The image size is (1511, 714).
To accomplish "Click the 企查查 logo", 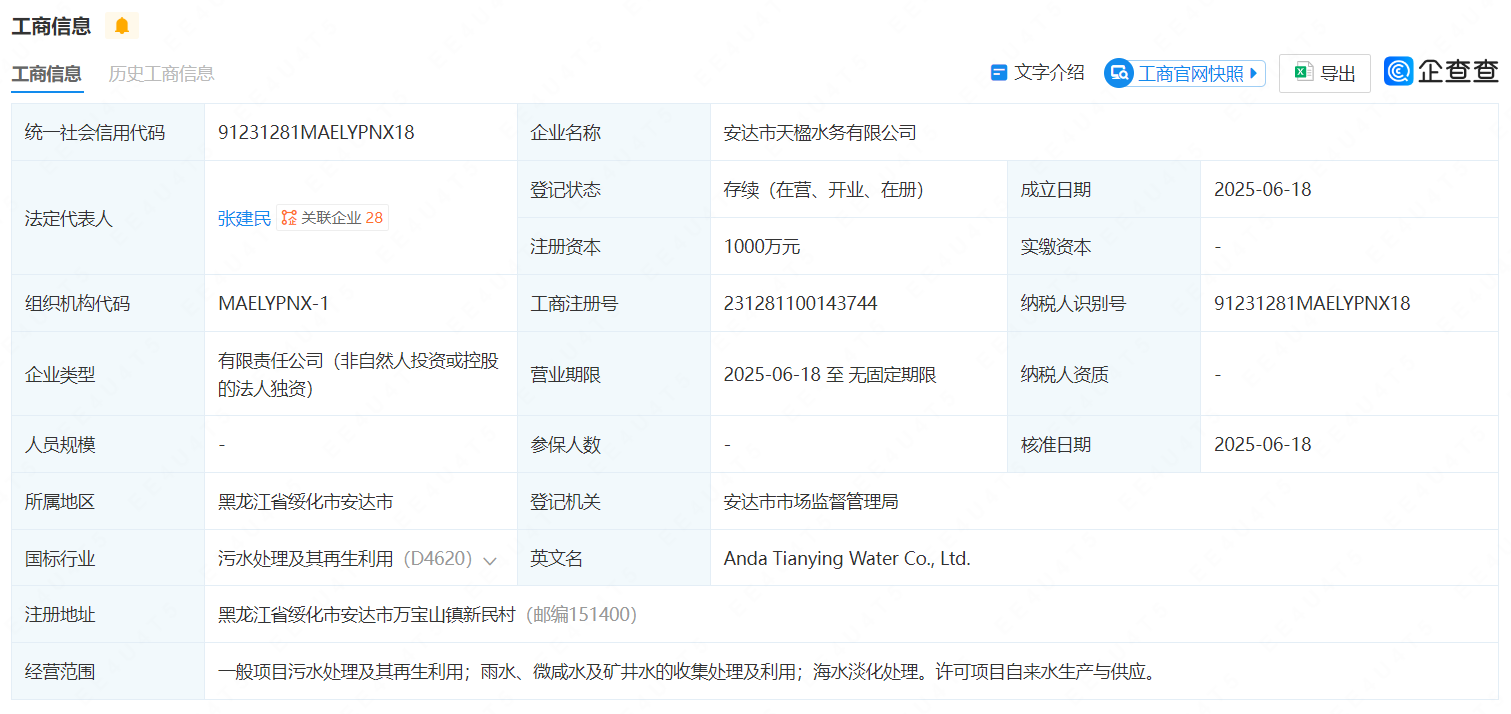I will (1441, 72).
